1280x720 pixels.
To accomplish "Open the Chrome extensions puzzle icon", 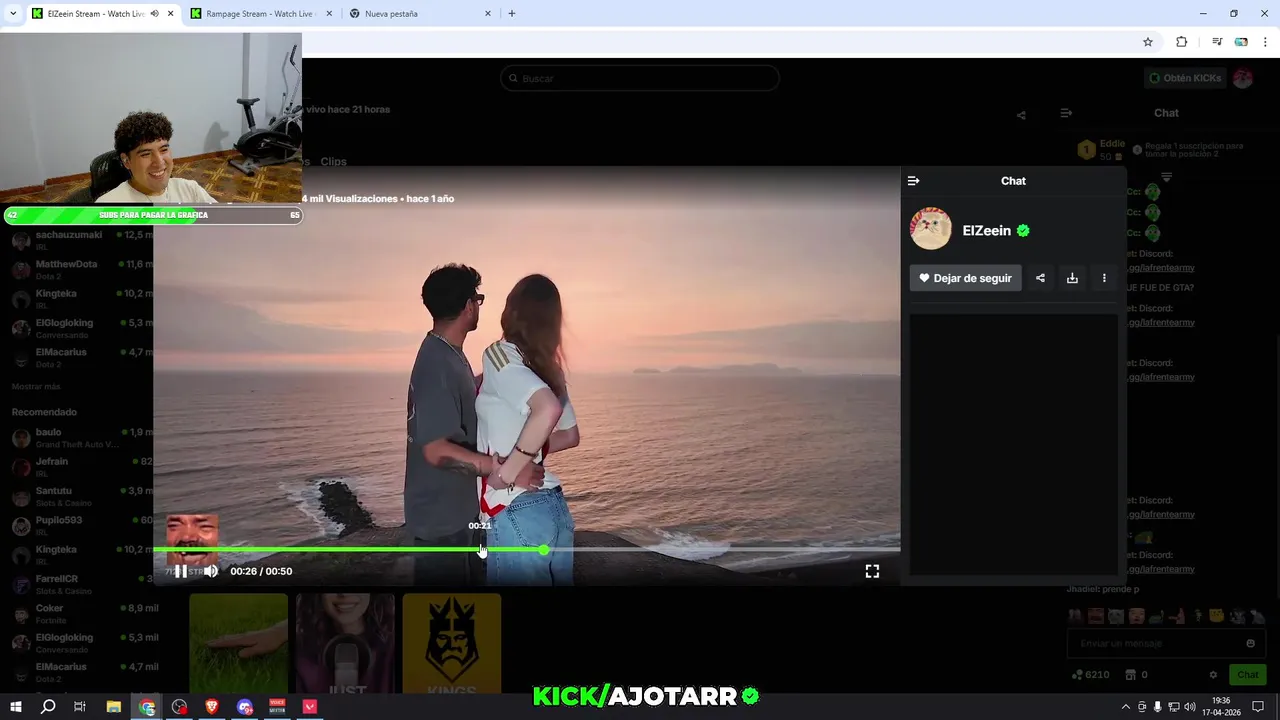I will pos(1181,42).
